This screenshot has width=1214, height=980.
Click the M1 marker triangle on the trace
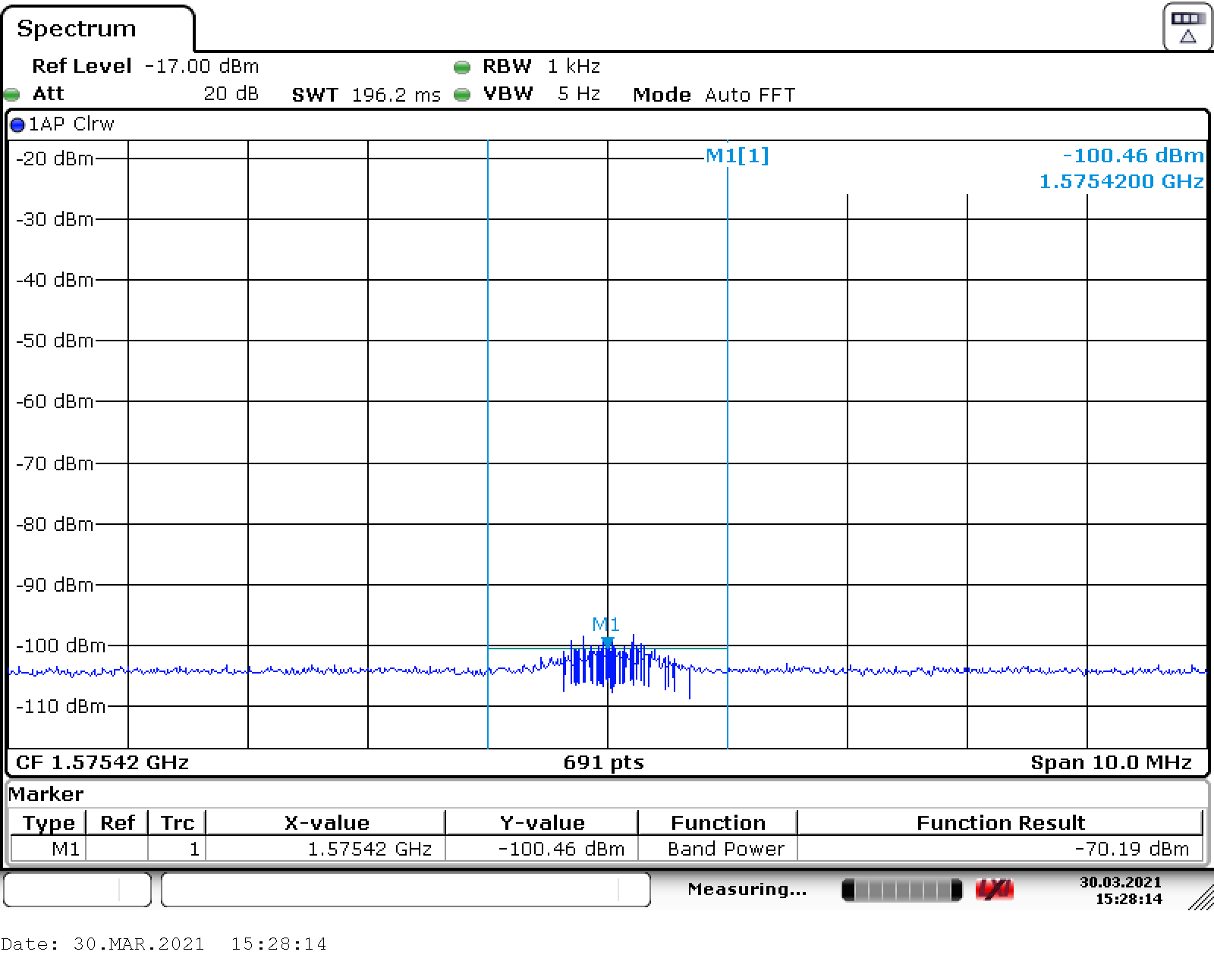click(x=607, y=642)
